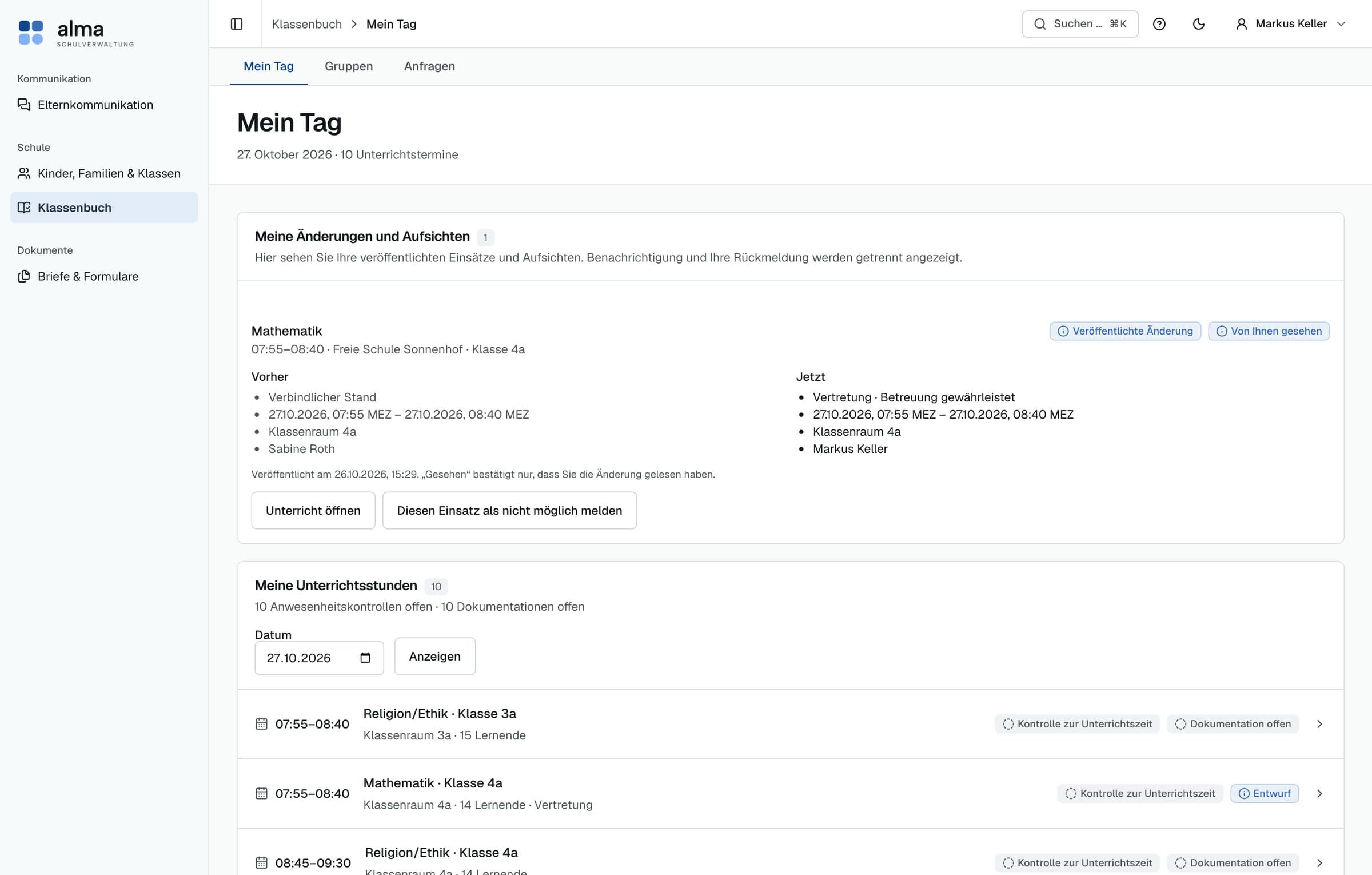Click Dokumentation offen badge for Klasse 3a
The height and width of the screenshot is (875, 1372).
(1233, 724)
